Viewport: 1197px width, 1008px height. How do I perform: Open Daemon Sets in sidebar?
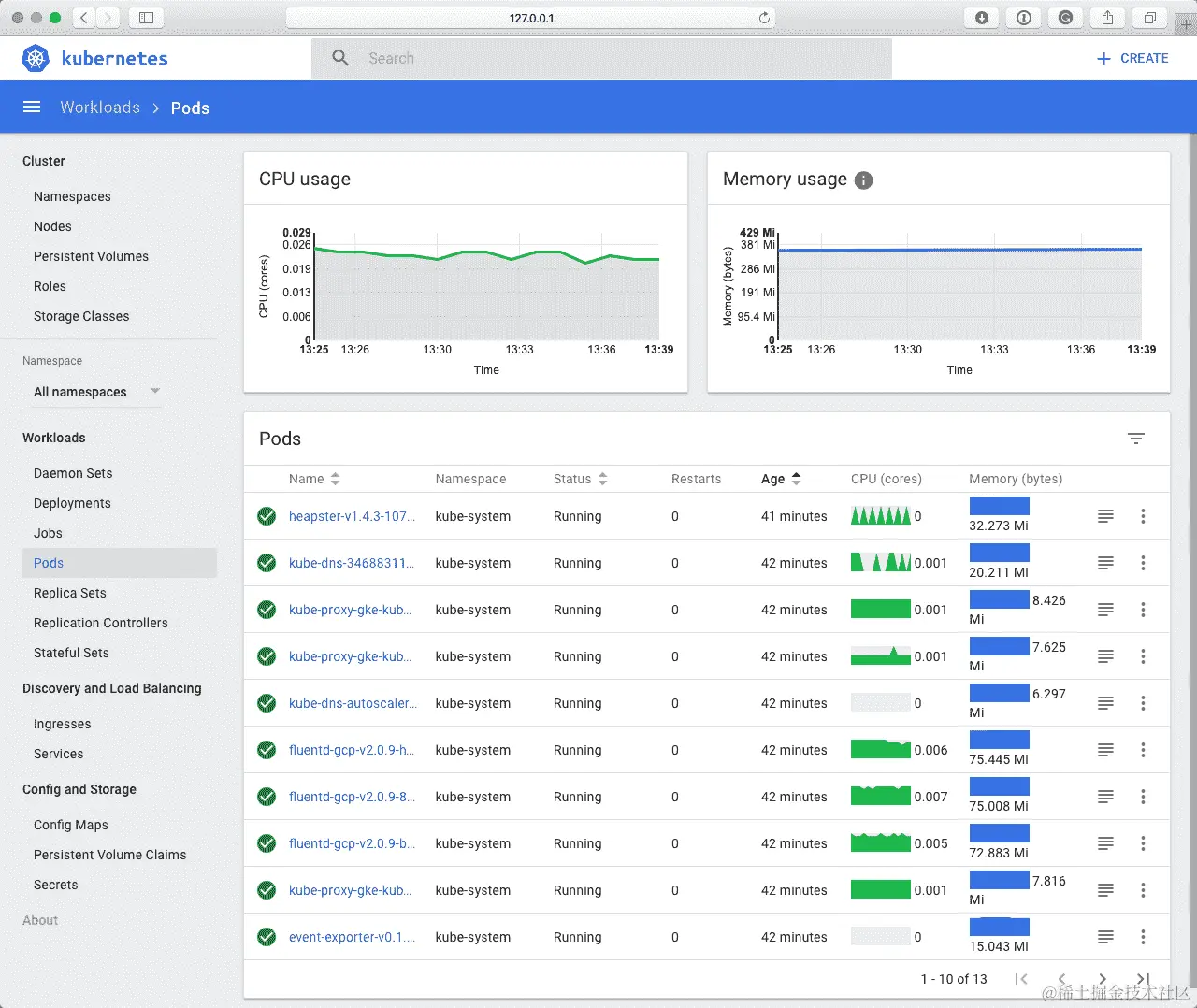click(x=73, y=473)
